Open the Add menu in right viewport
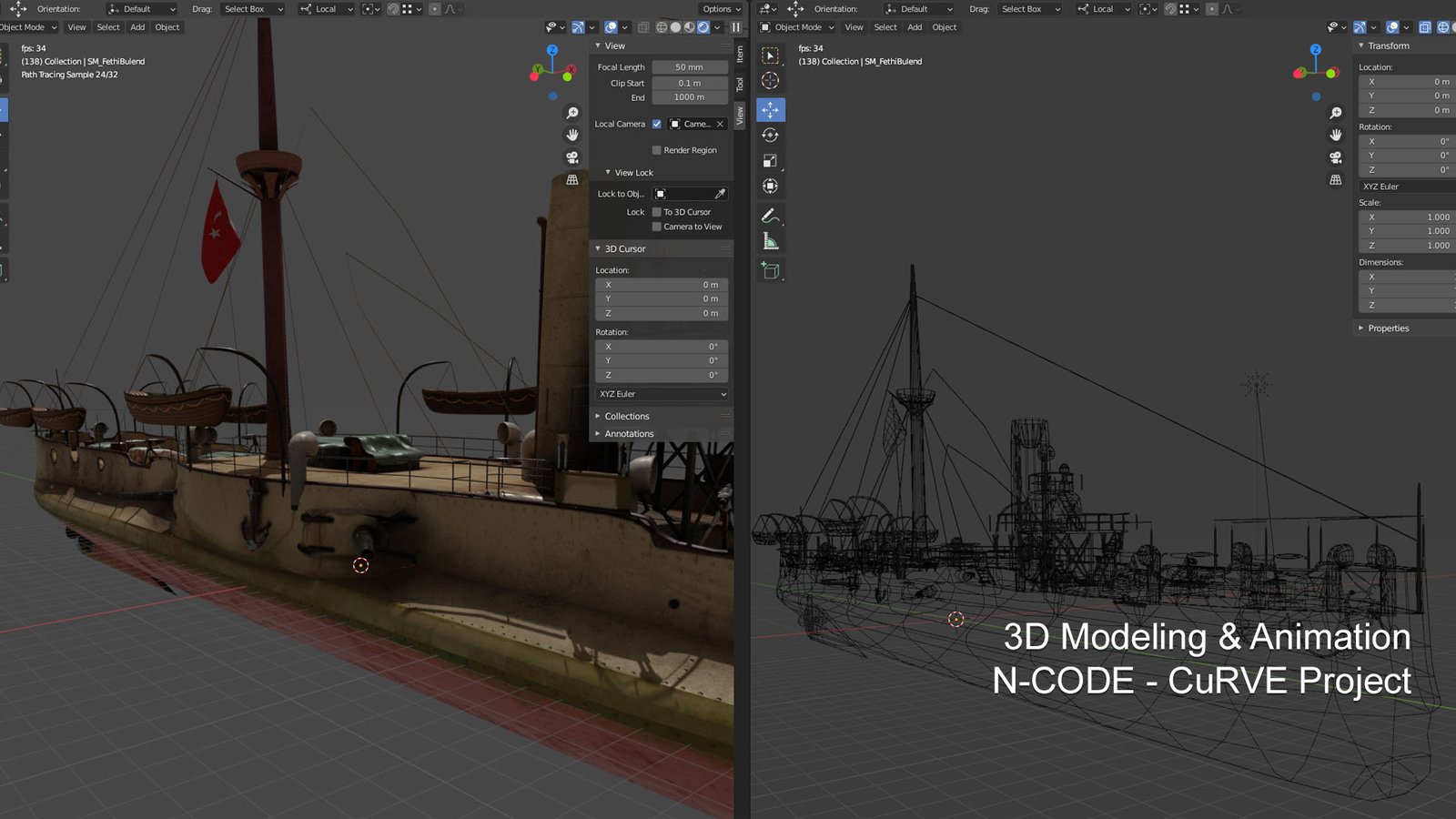 click(915, 27)
